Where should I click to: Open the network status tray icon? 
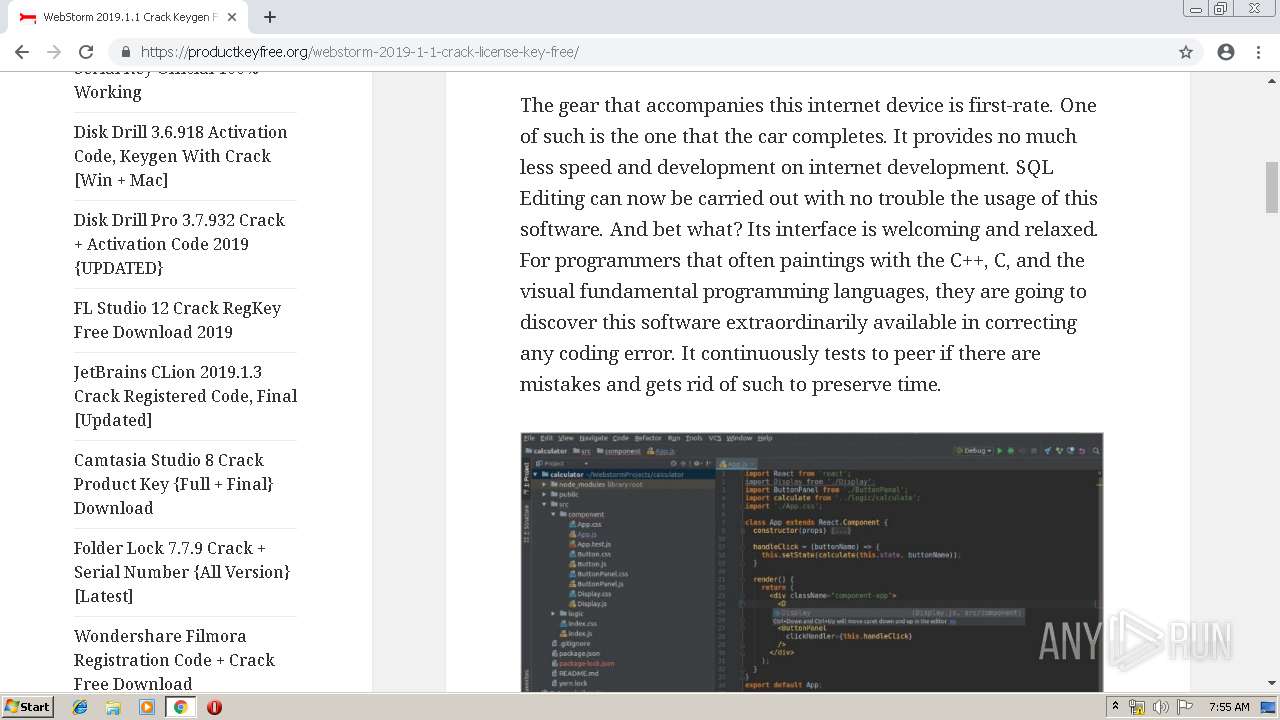(1137, 707)
